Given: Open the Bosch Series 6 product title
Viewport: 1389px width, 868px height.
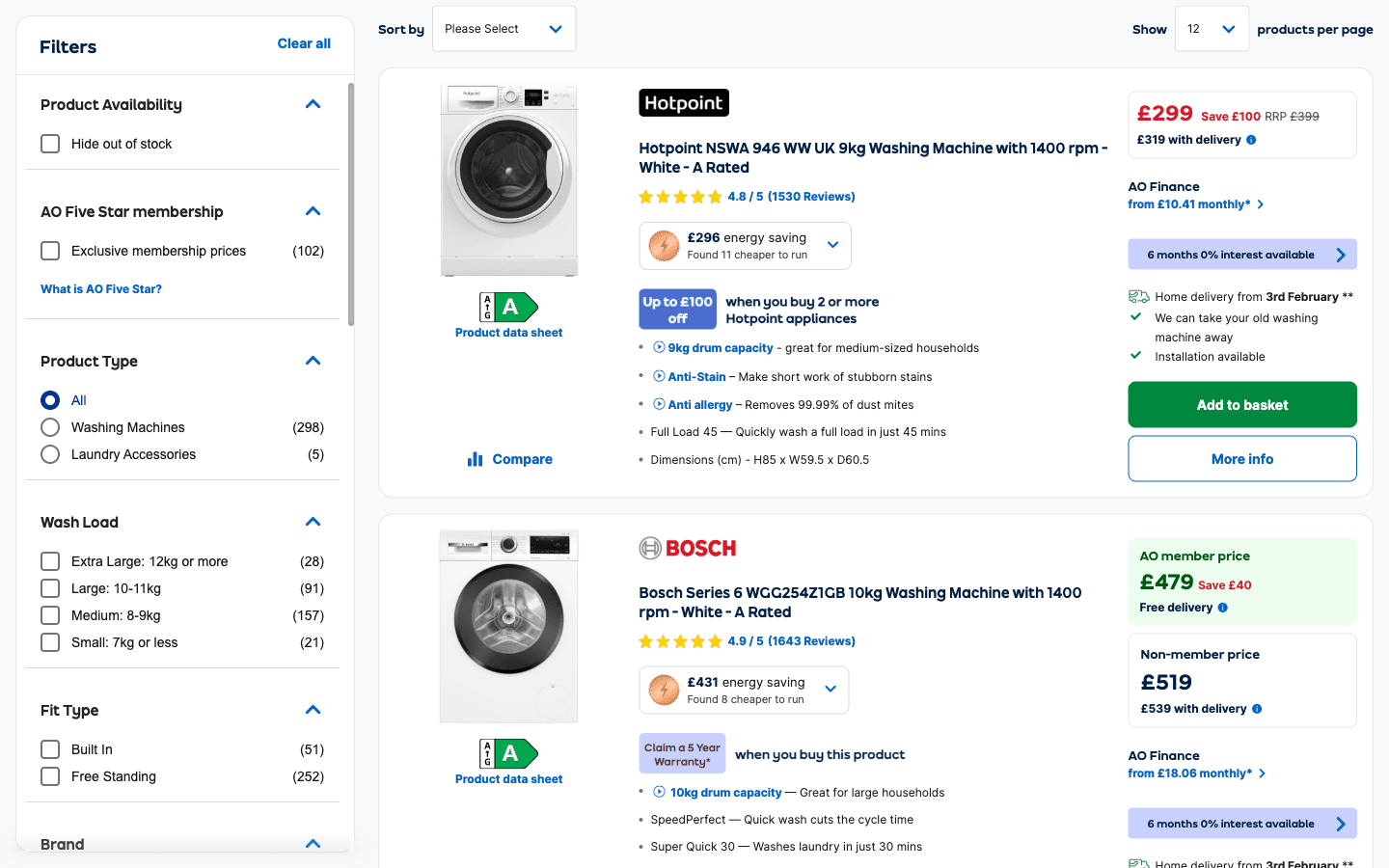Looking at the screenshot, I should pyautogui.click(x=860, y=602).
